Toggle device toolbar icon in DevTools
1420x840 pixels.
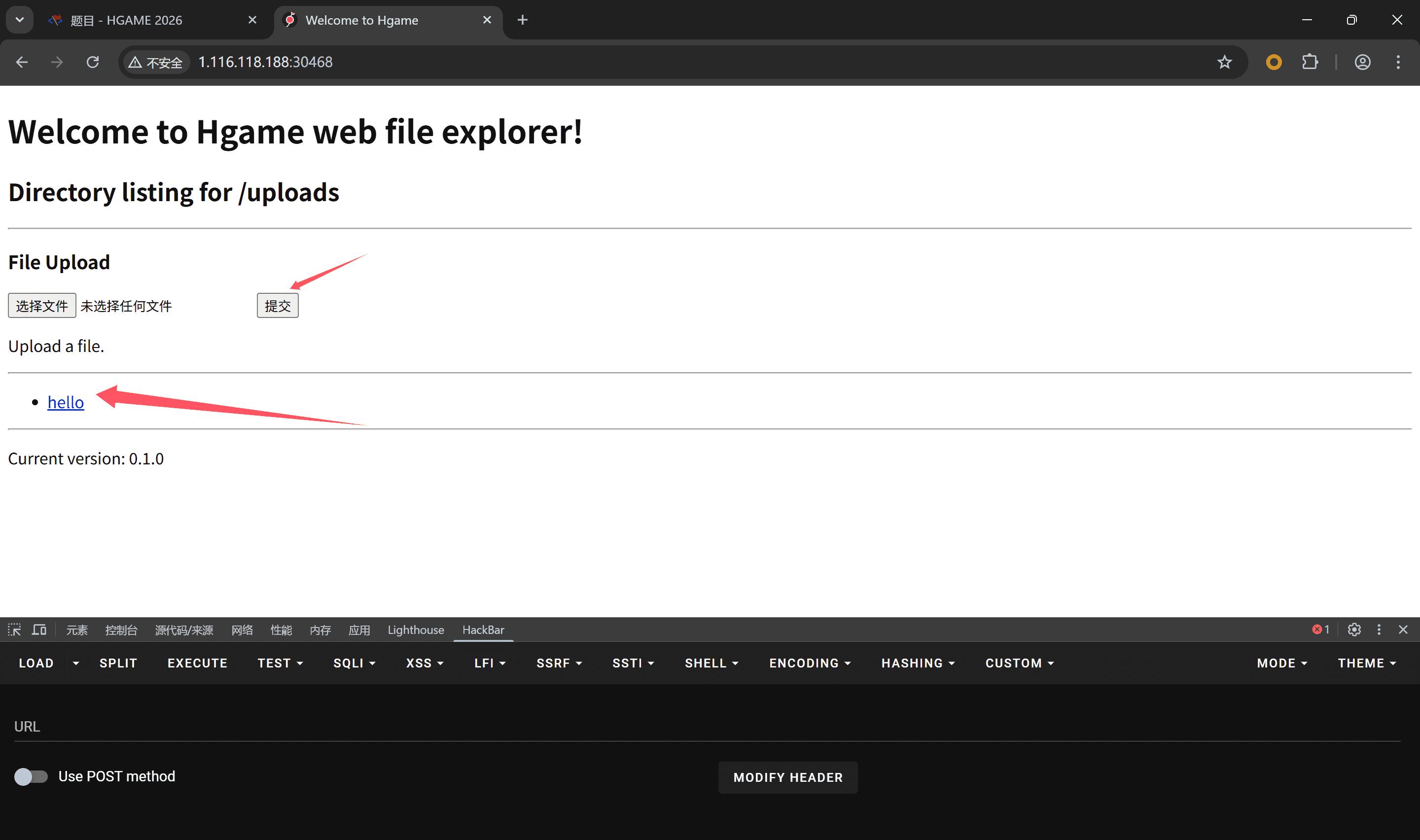coord(39,630)
